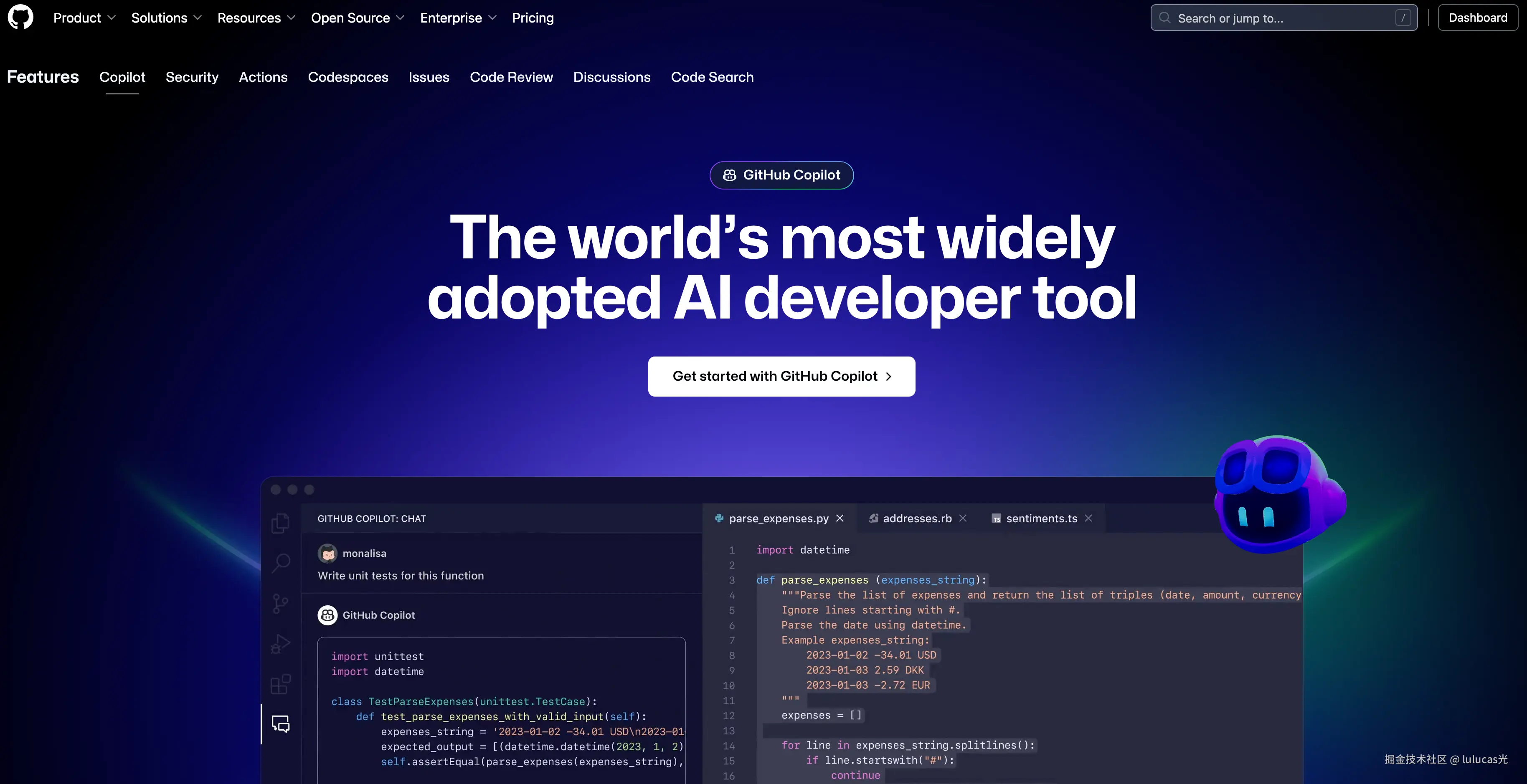
Task: Click Get started with GitHub Copilot
Action: pyautogui.click(x=781, y=376)
